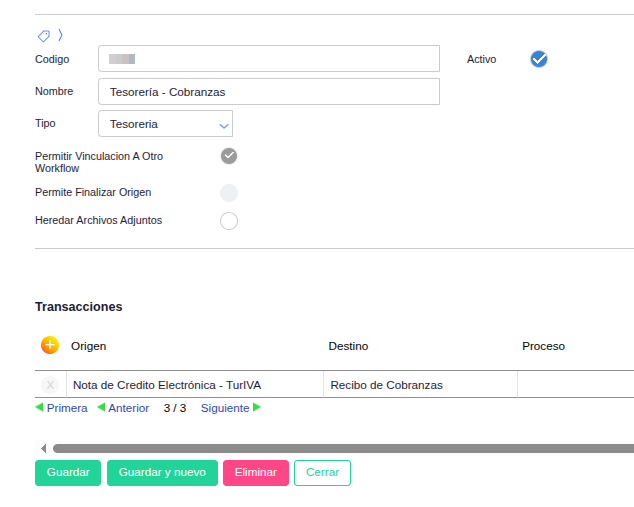This screenshot has width=634, height=507.
Task: Click the chevron arrow next to tag icon
Action: pos(60,36)
